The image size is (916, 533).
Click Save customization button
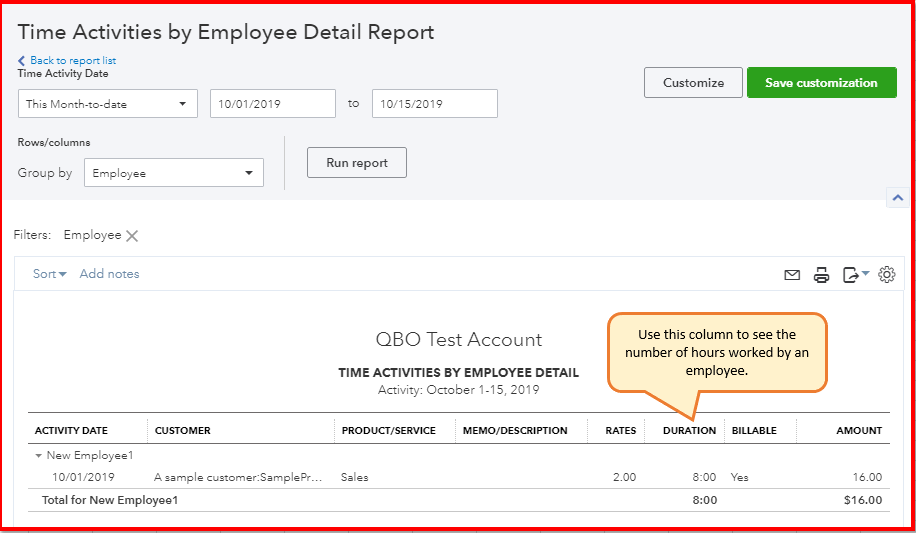(821, 82)
